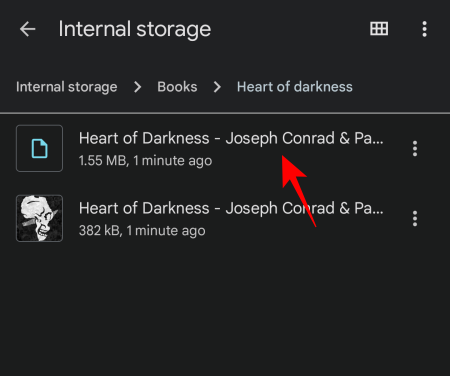This screenshot has width=450, height=376.
Task: Click the divider line beneath the breadcrumb bar
Action: [x=225, y=113]
